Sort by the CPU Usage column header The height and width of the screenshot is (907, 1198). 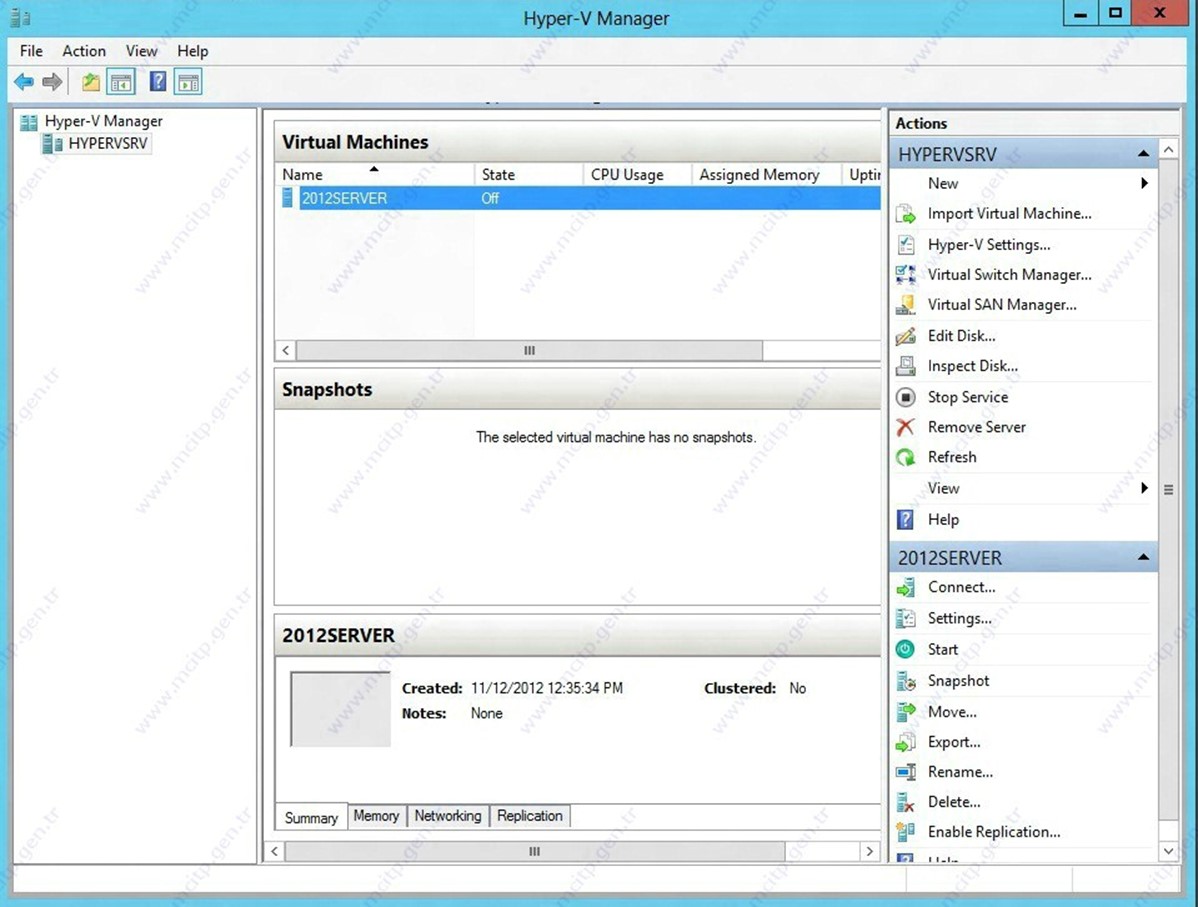(637, 175)
